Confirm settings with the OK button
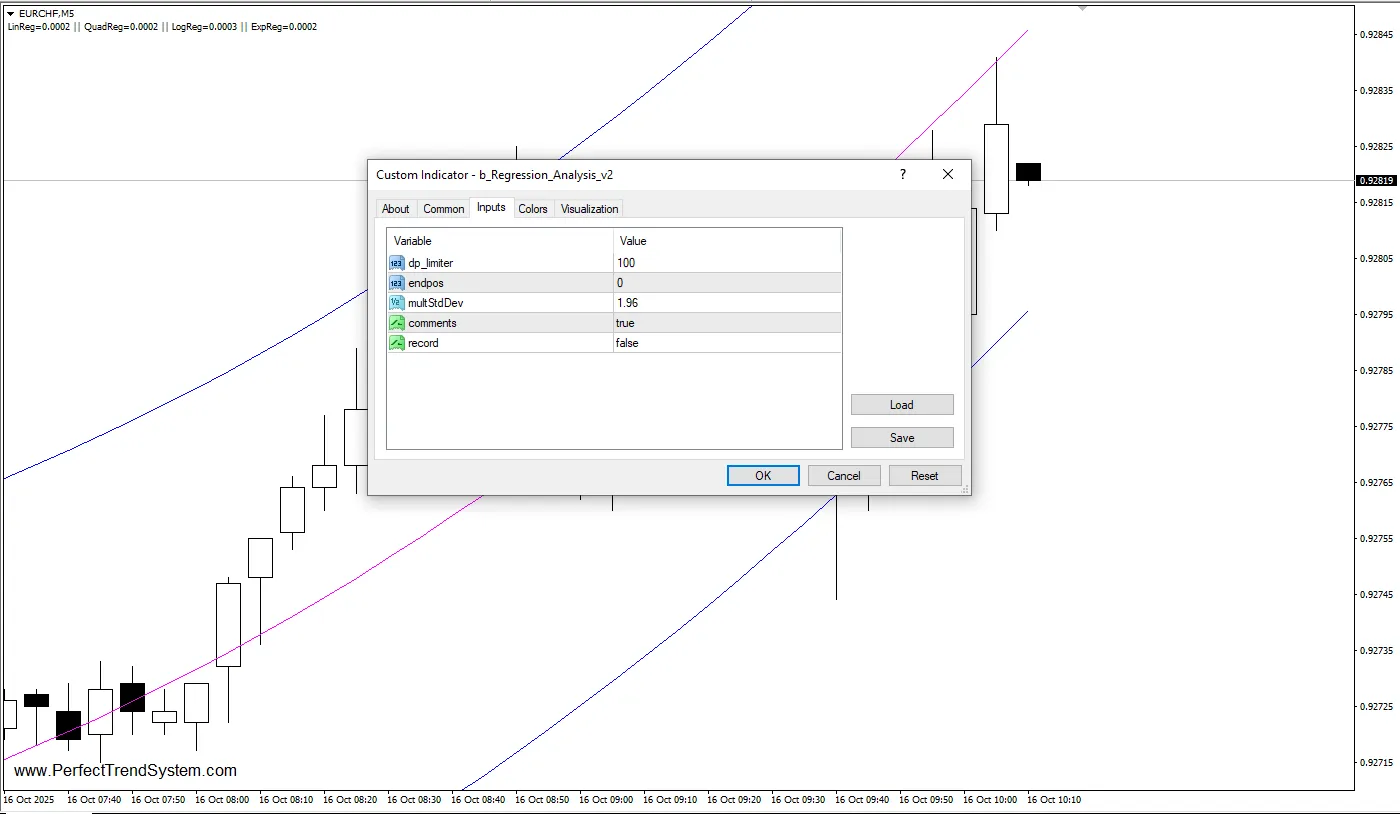Screen dimensions: 1400x814 tap(762, 475)
